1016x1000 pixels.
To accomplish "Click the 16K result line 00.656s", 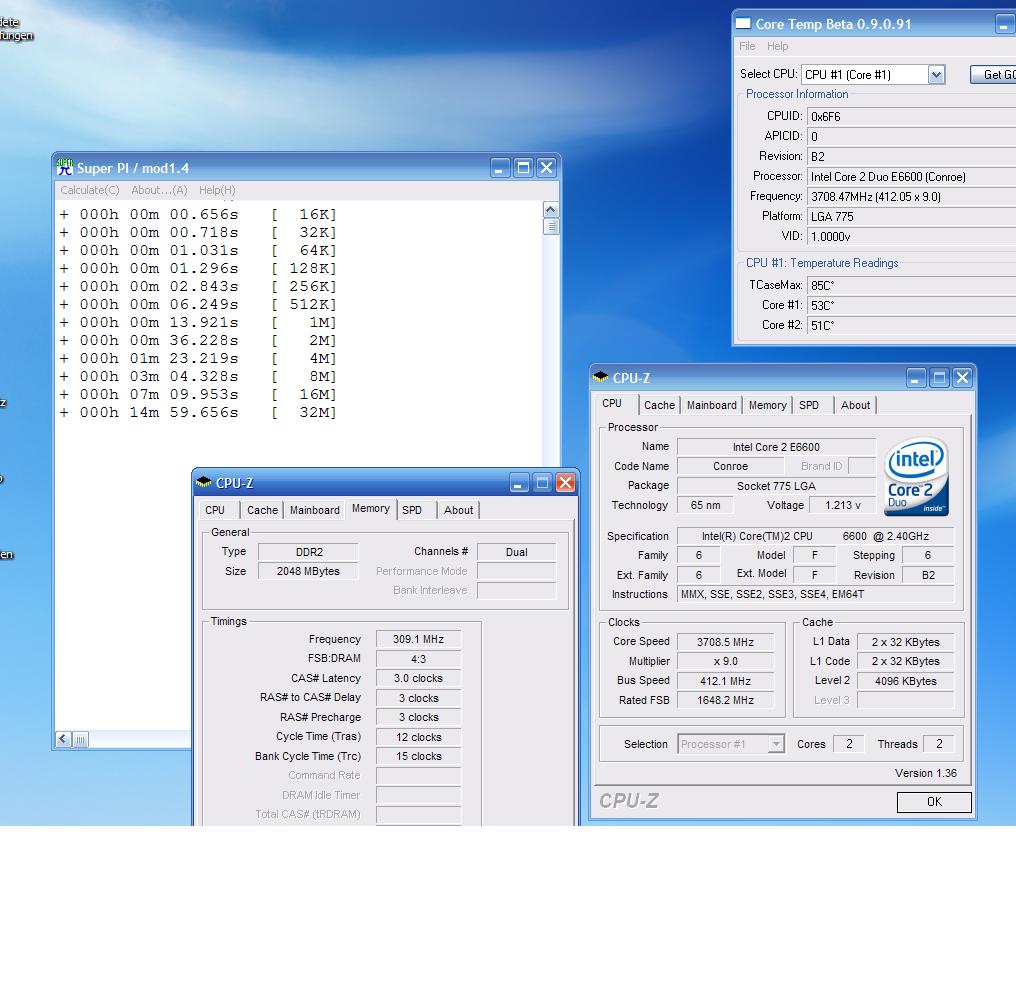I will pos(198,214).
